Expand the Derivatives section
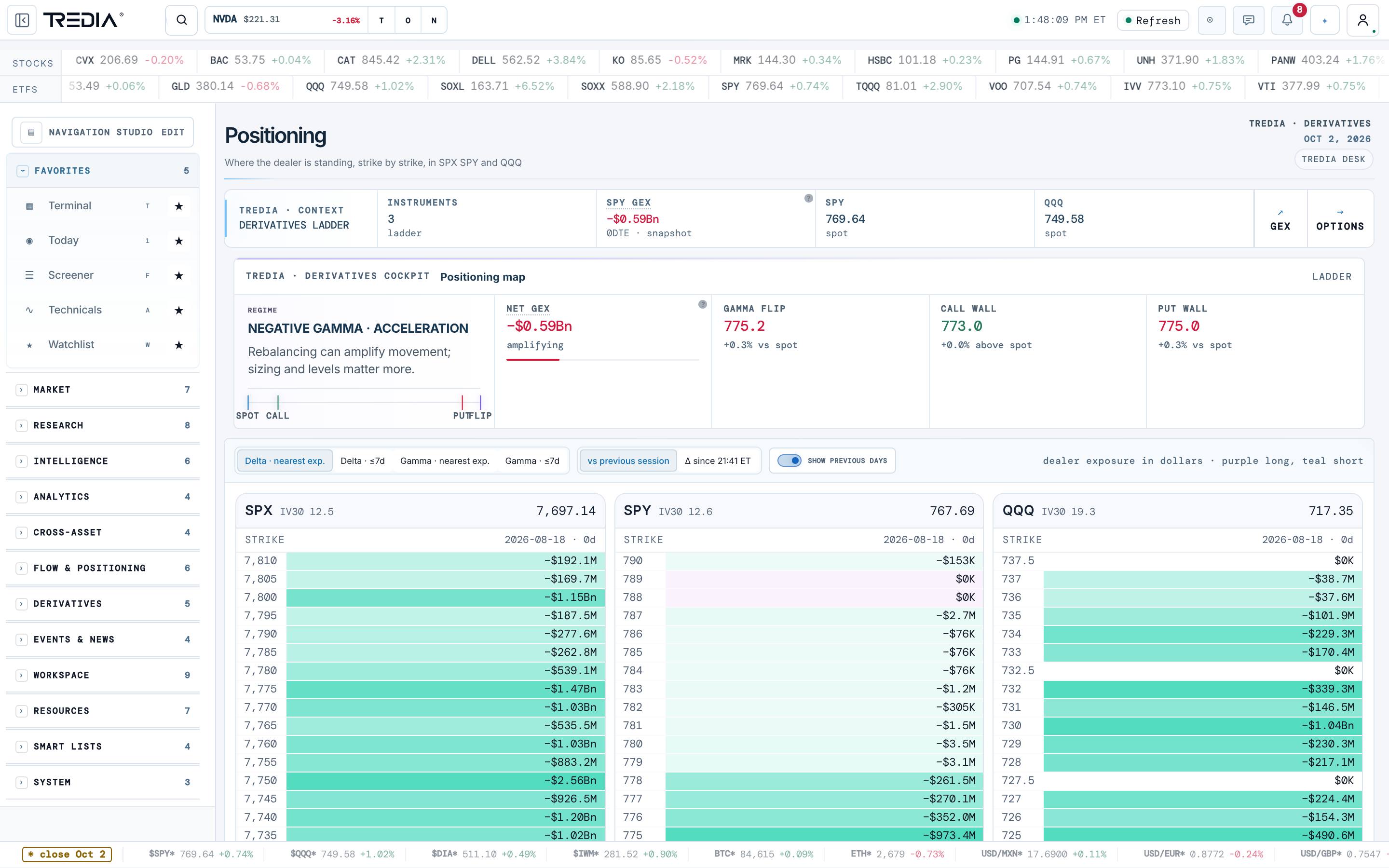The image size is (1389, 868). pos(21,604)
